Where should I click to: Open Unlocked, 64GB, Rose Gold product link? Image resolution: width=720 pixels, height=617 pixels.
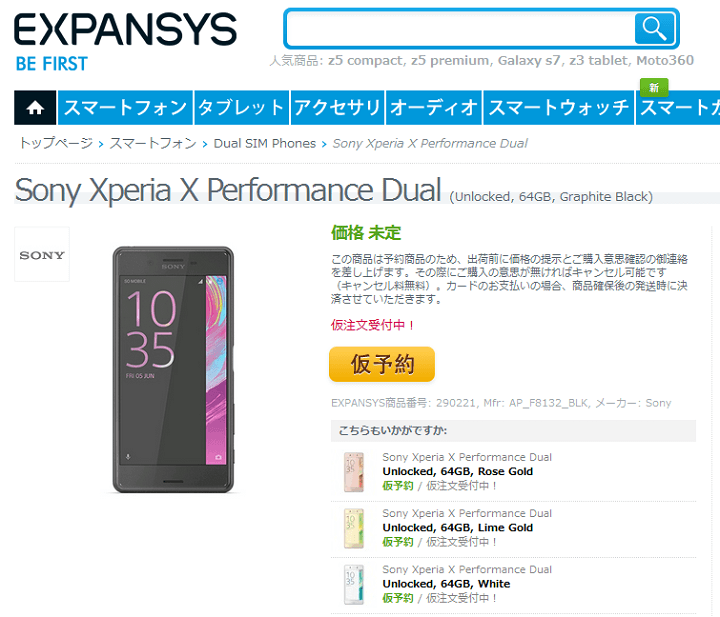click(x=457, y=471)
